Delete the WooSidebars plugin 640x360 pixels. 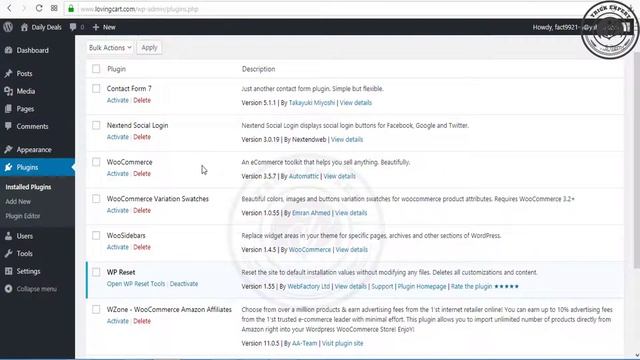point(142,247)
